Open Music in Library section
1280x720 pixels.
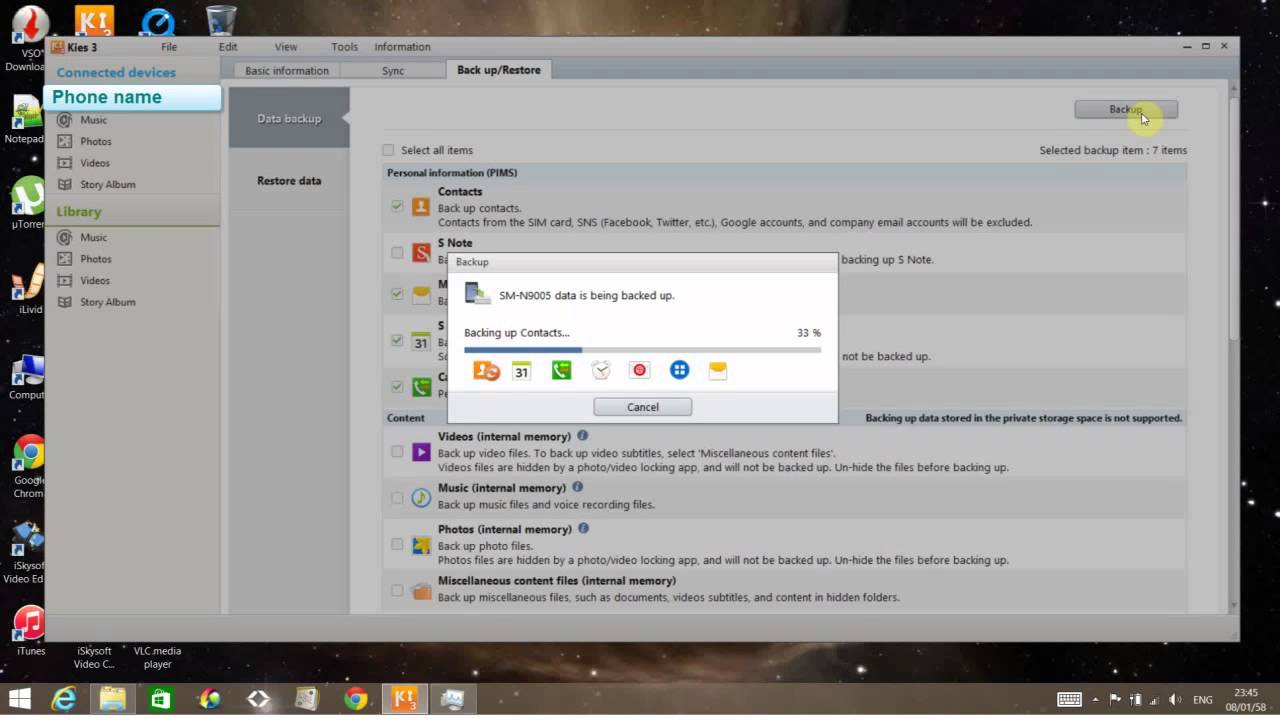(94, 238)
